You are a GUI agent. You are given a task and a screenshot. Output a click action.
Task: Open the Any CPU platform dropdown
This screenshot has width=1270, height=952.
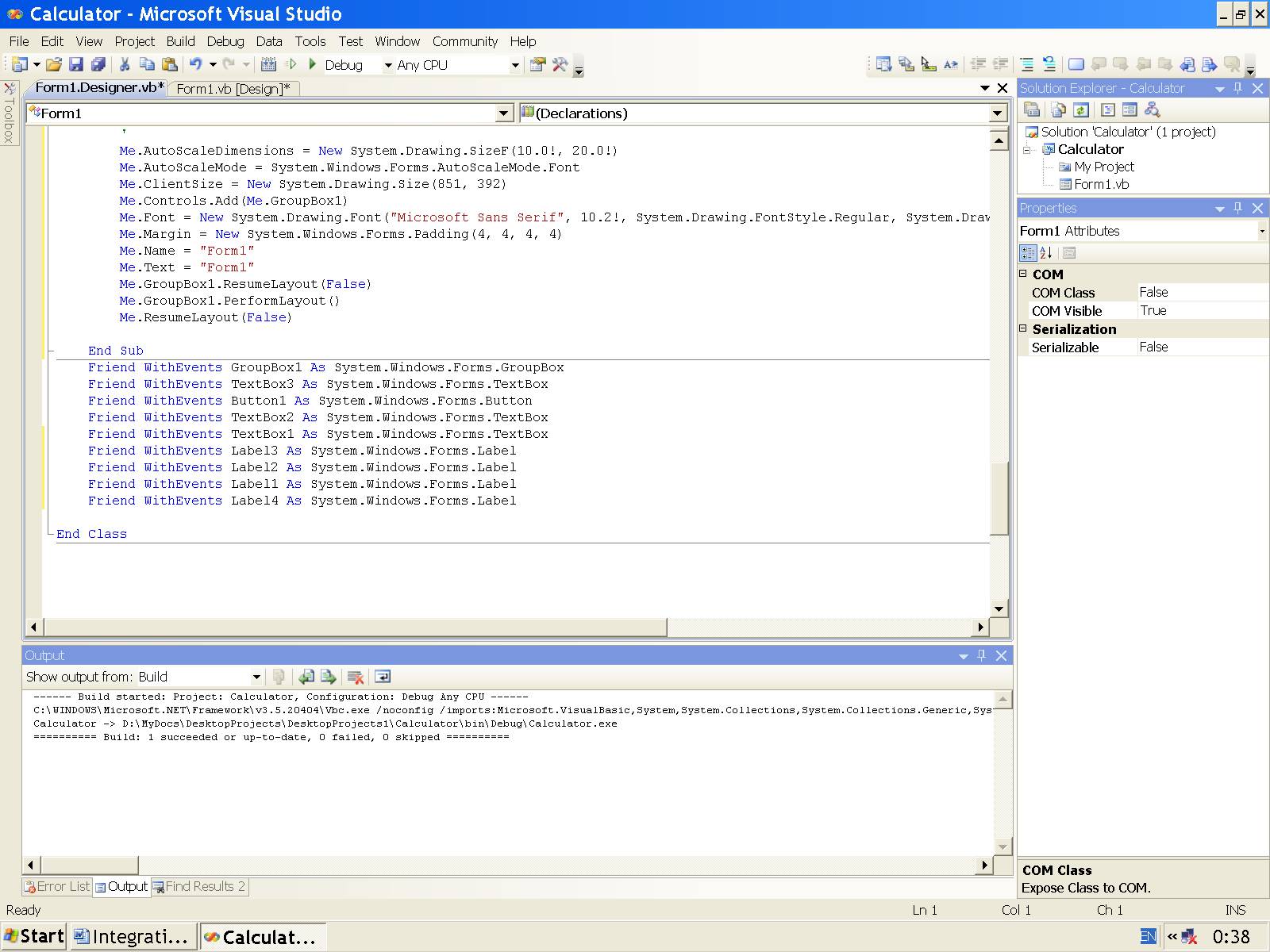pyautogui.click(x=515, y=65)
